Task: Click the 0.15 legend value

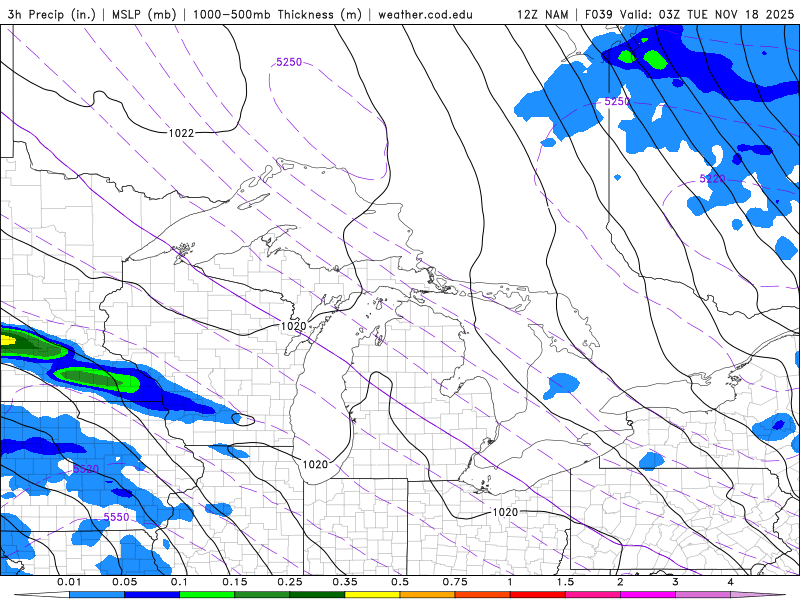Action: tap(235, 582)
